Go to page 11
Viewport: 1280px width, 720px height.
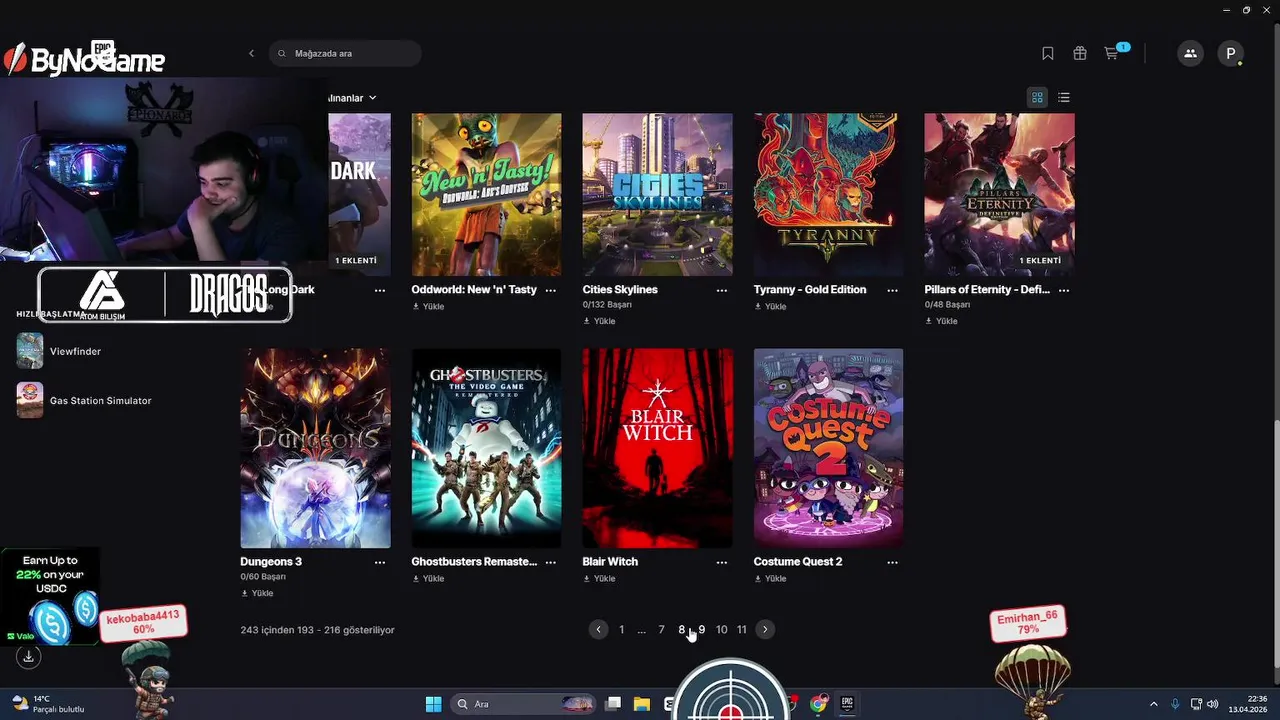pyautogui.click(x=741, y=629)
